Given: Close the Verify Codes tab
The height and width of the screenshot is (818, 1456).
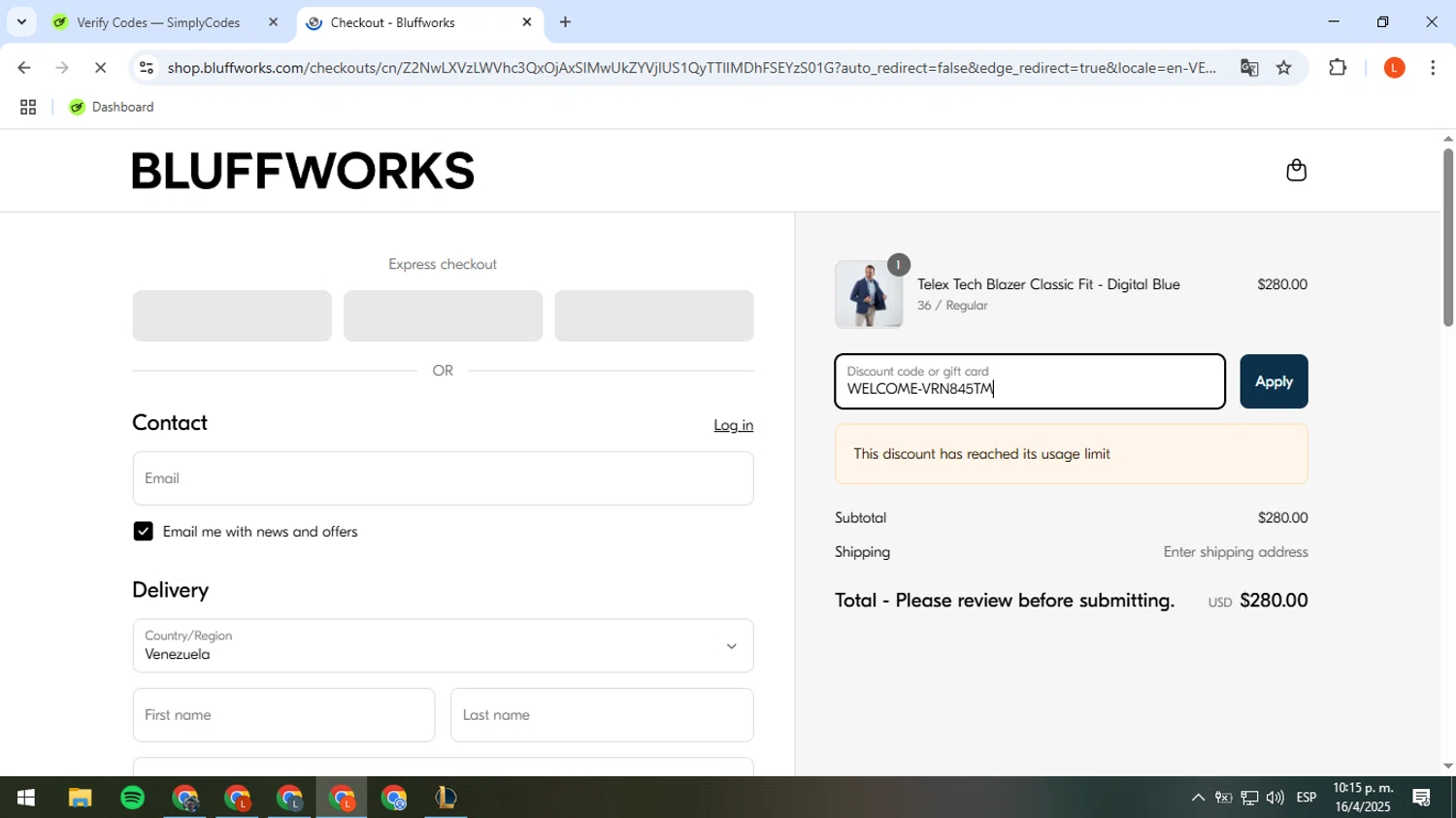Looking at the screenshot, I should tap(273, 22).
